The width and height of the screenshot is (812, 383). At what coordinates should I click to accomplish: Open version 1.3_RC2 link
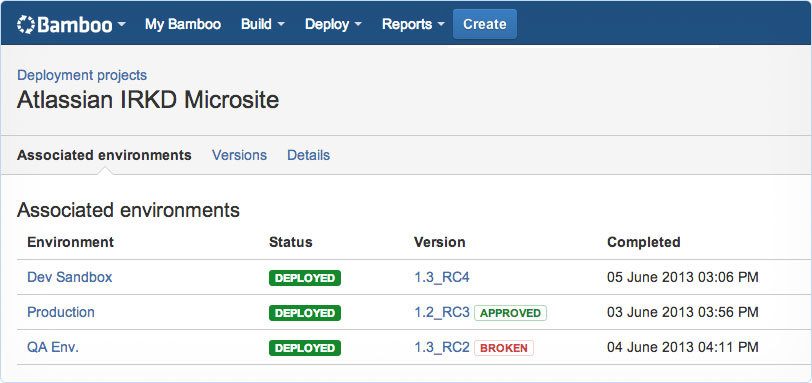(442, 348)
